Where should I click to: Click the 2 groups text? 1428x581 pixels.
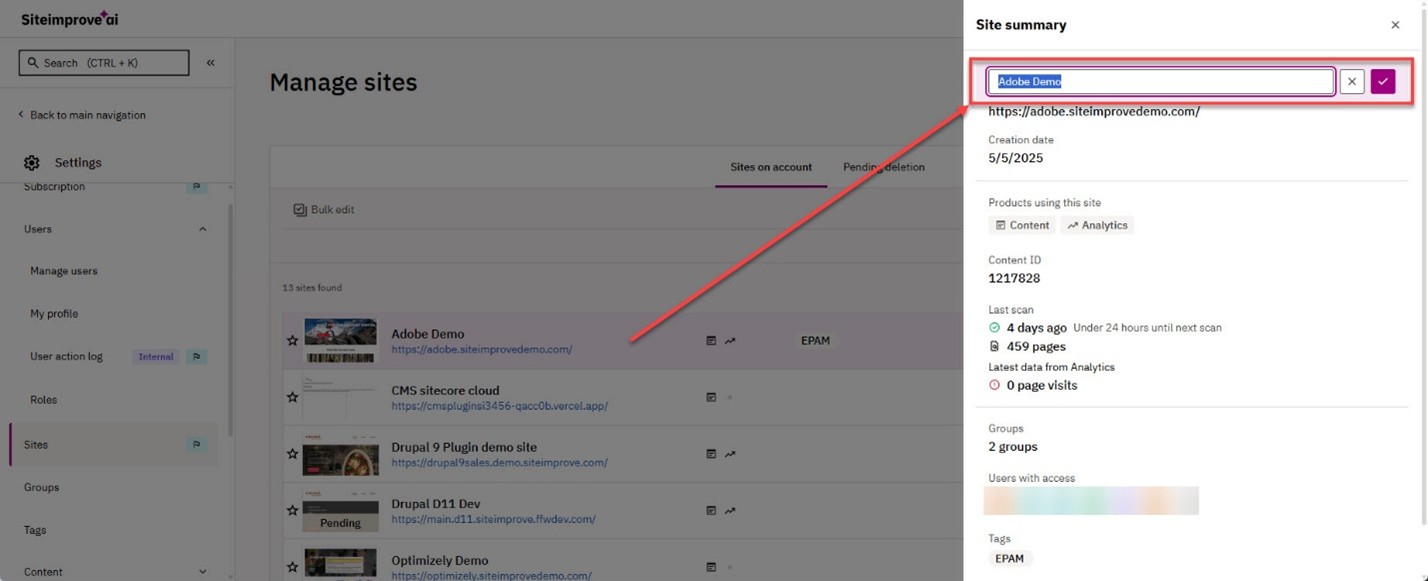pos(1013,447)
